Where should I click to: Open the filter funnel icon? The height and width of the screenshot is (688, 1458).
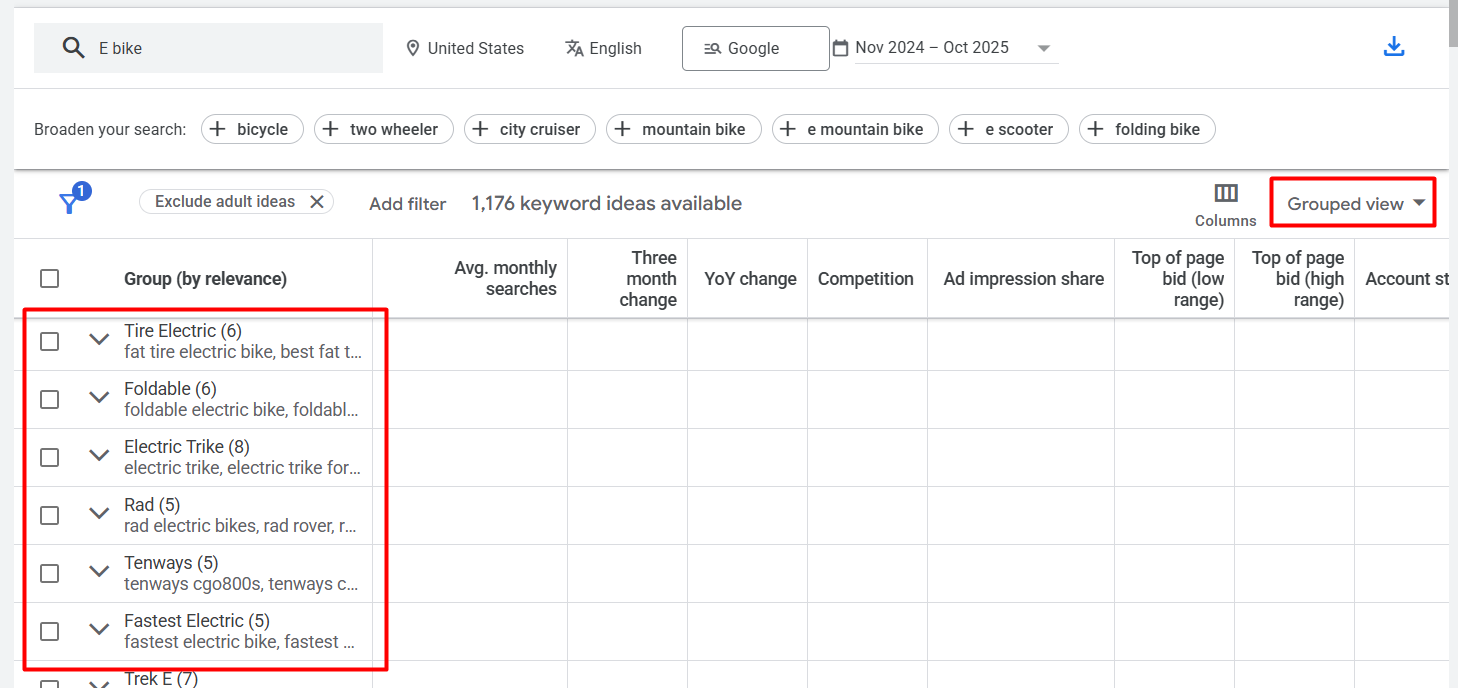point(70,203)
